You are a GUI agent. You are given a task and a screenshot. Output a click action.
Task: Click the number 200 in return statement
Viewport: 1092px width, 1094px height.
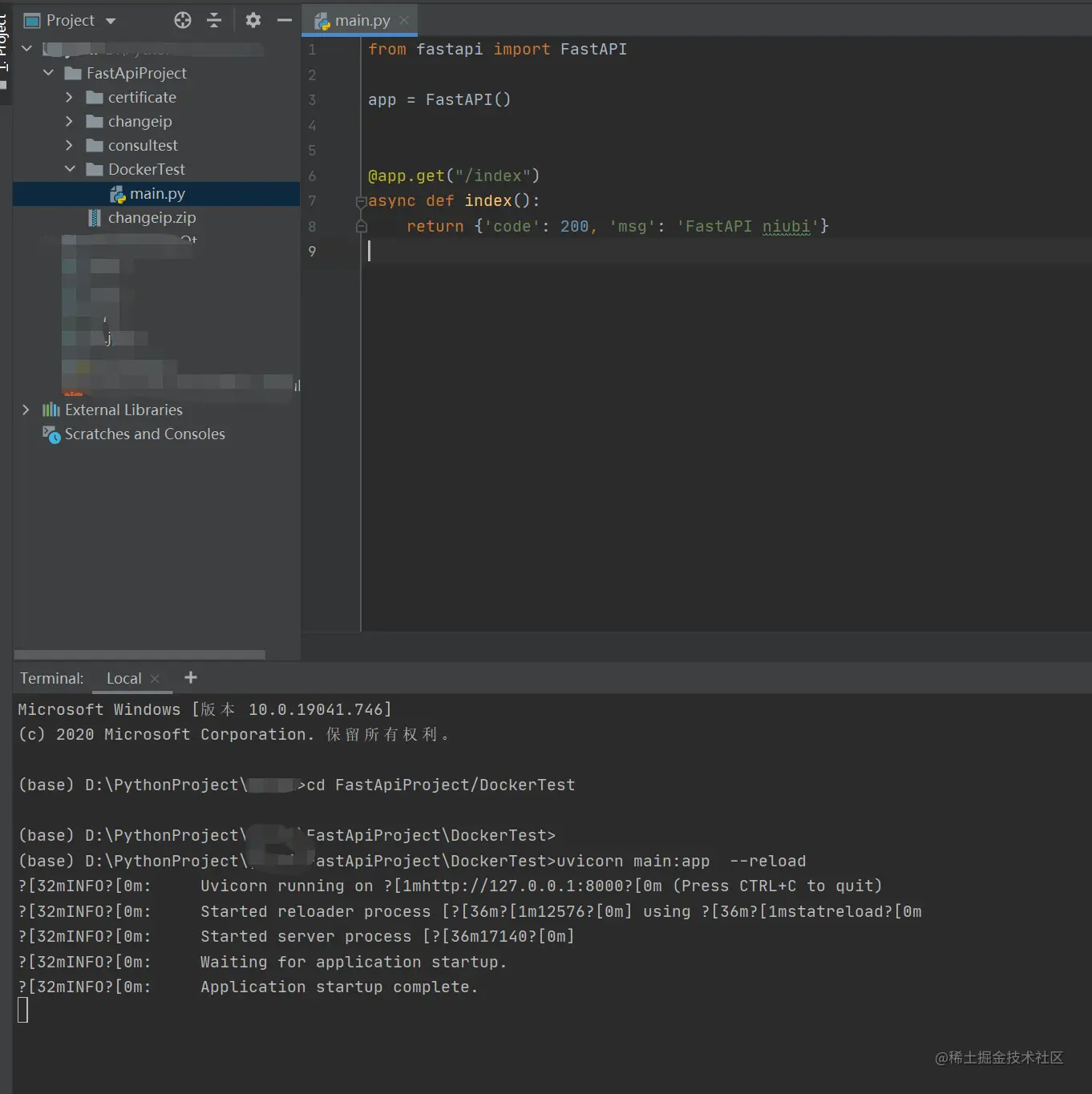(x=574, y=226)
